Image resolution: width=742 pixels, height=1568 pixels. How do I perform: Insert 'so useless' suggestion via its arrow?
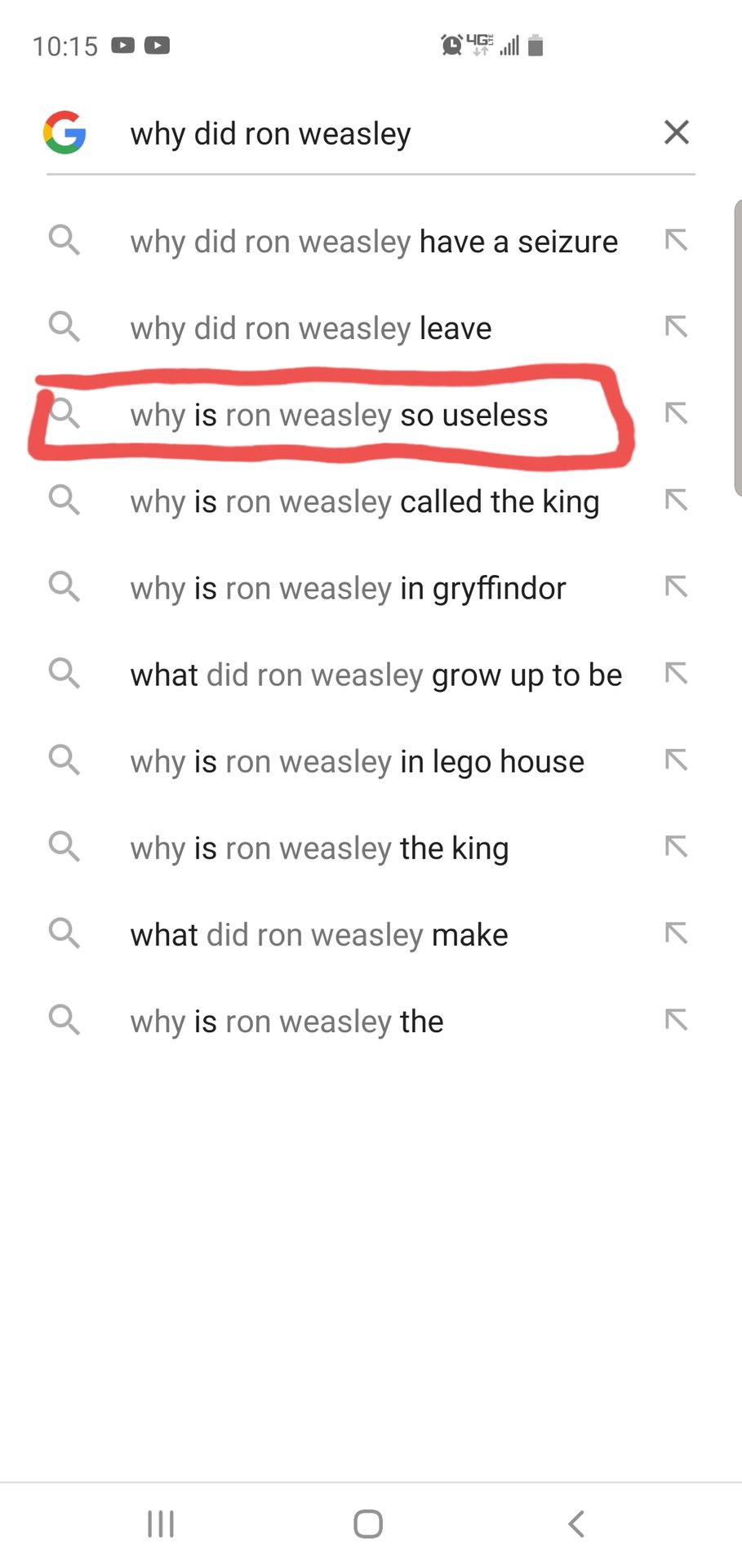[x=676, y=413]
